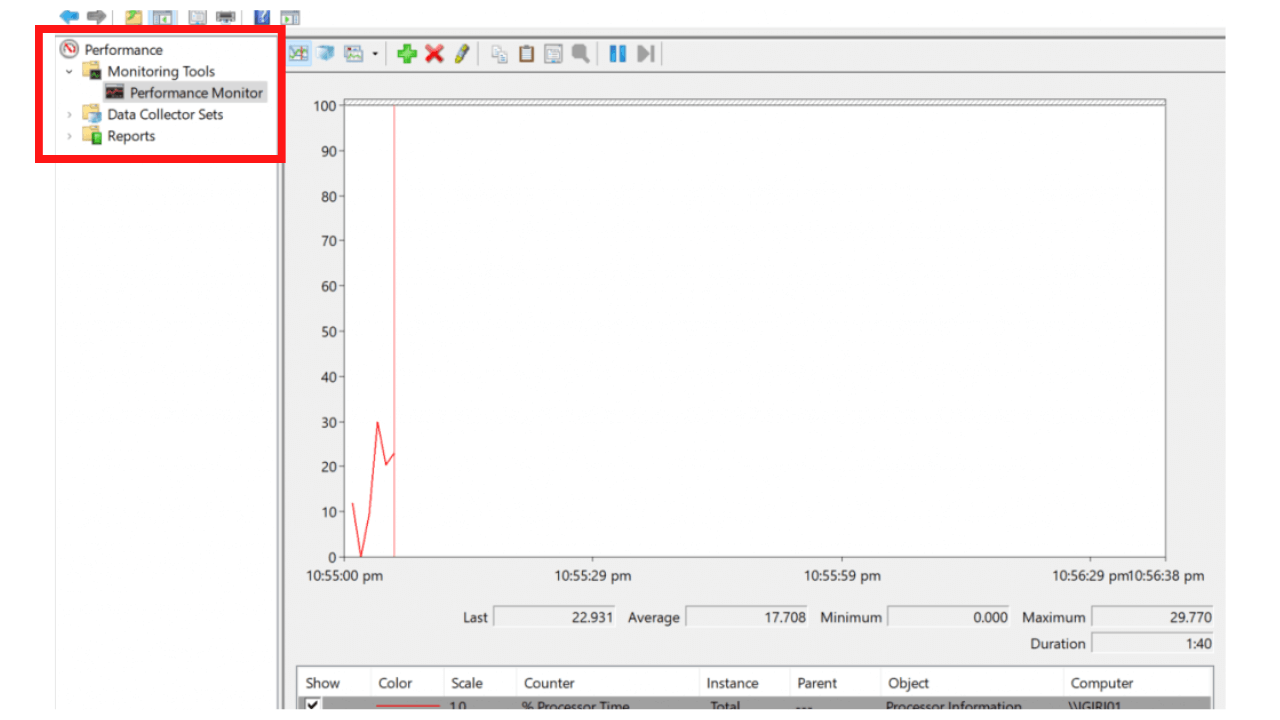Image resolution: width=1280 pixels, height=720 pixels.
Task: Add a counter with the green plus
Action: pyautogui.click(x=407, y=53)
